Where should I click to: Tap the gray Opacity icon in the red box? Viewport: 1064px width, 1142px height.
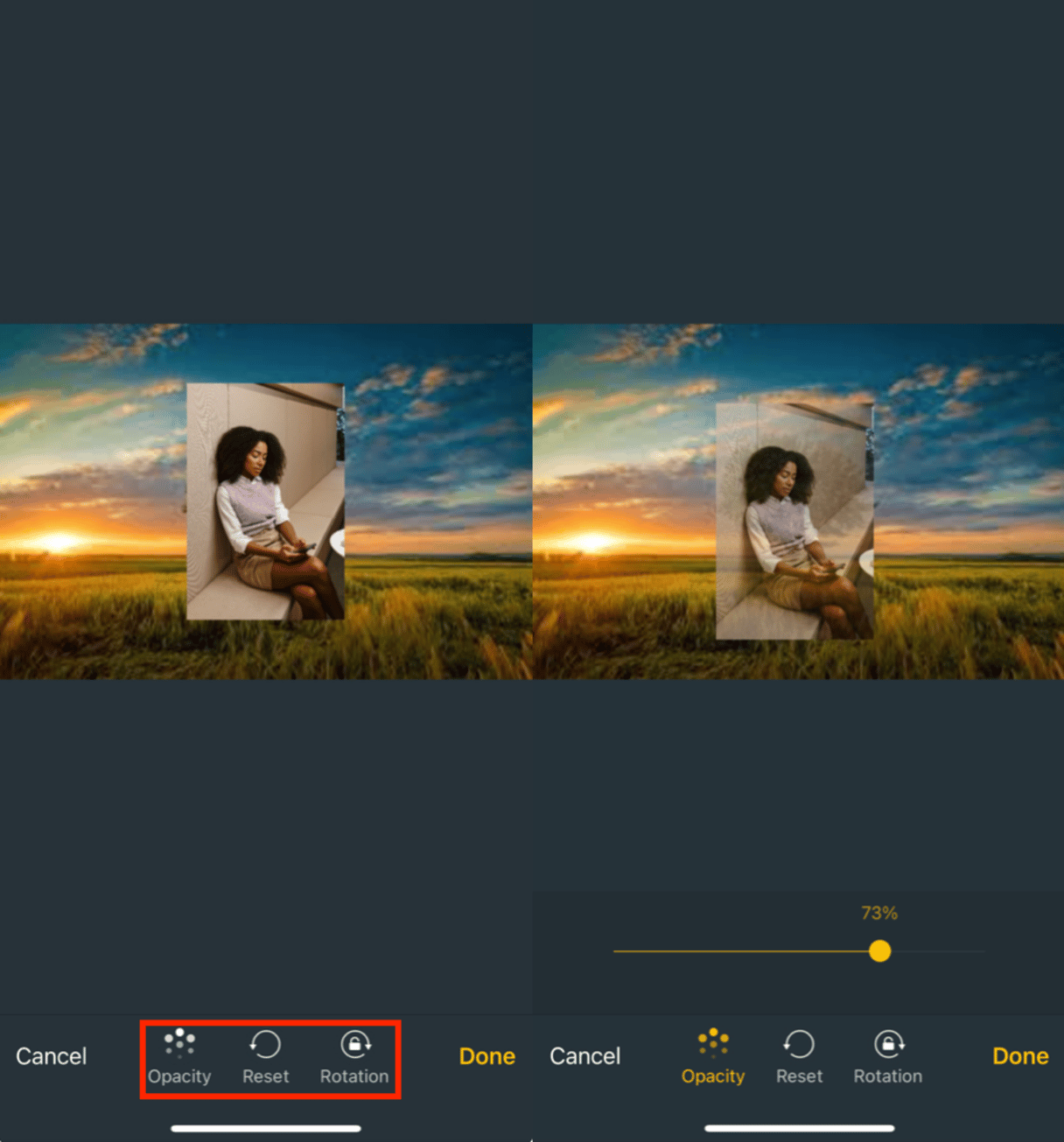click(179, 1044)
